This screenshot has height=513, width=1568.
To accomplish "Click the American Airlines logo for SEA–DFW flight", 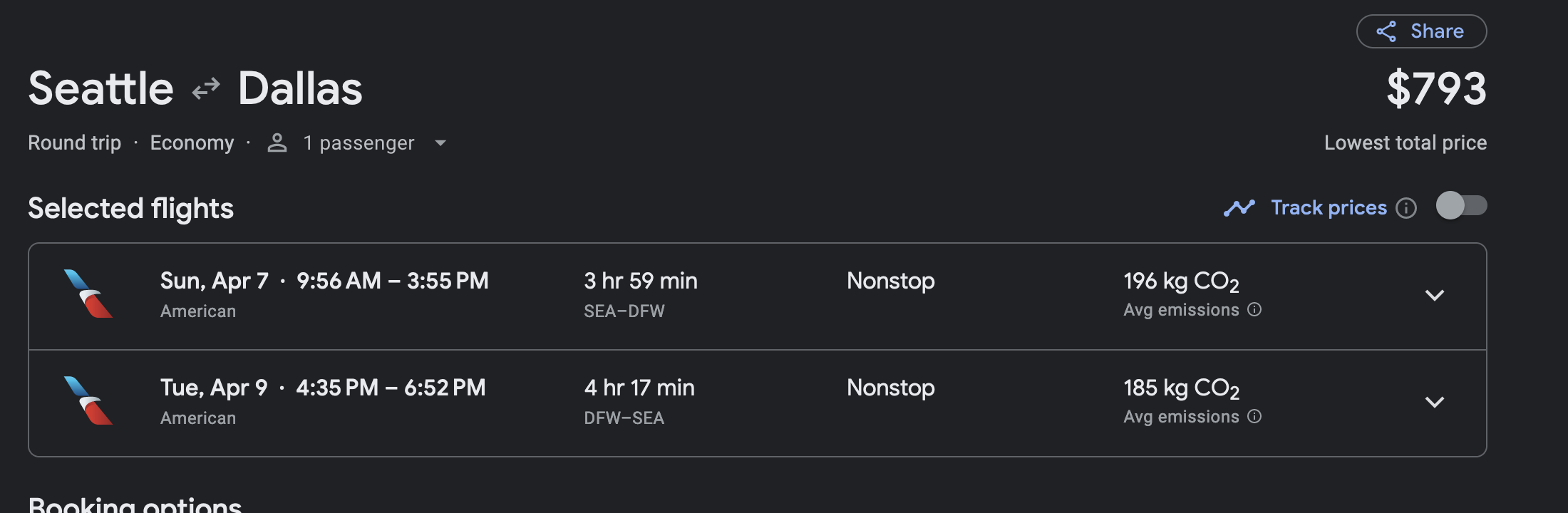I will (x=88, y=294).
